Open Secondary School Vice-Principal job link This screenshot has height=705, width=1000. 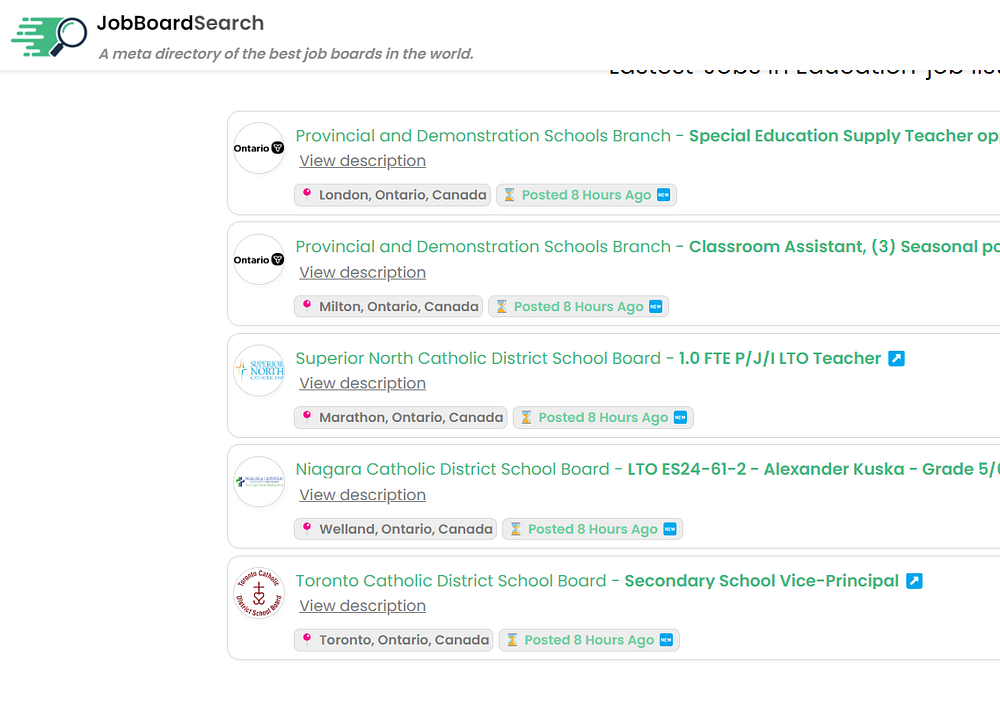click(x=761, y=581)
